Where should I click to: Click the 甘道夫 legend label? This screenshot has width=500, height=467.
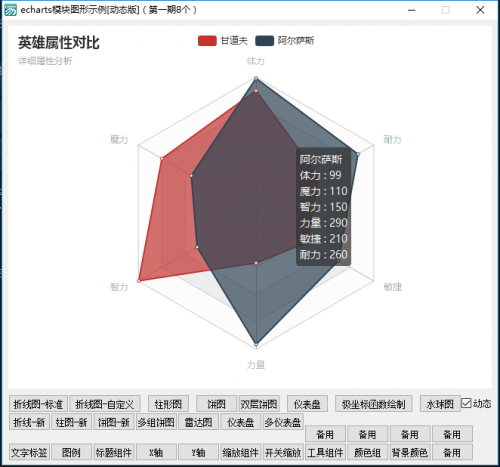tap(234, 41)
